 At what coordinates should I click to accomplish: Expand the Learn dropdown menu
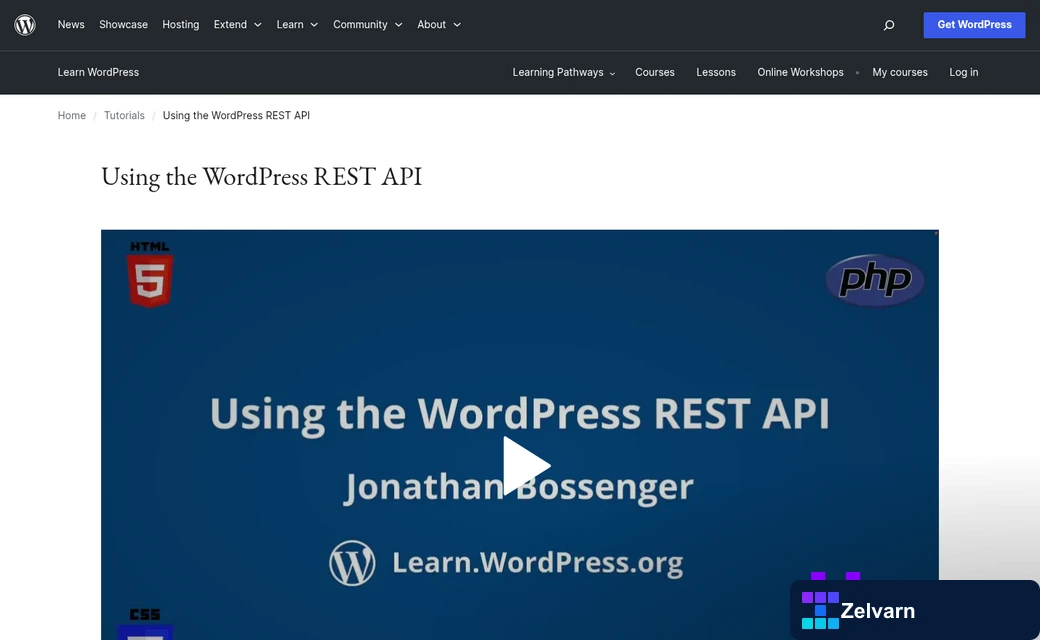[297, 25]
